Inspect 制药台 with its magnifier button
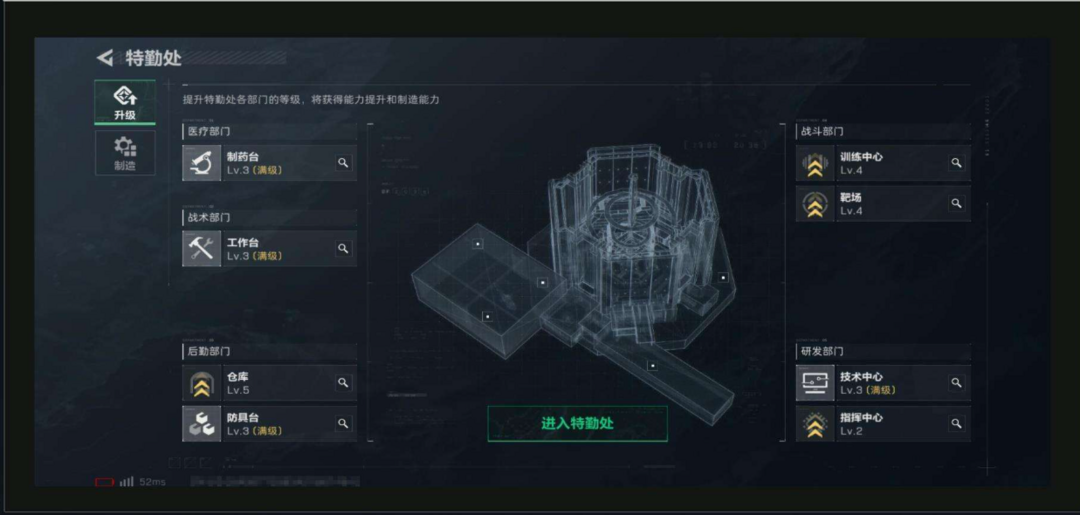 (343, 163)
